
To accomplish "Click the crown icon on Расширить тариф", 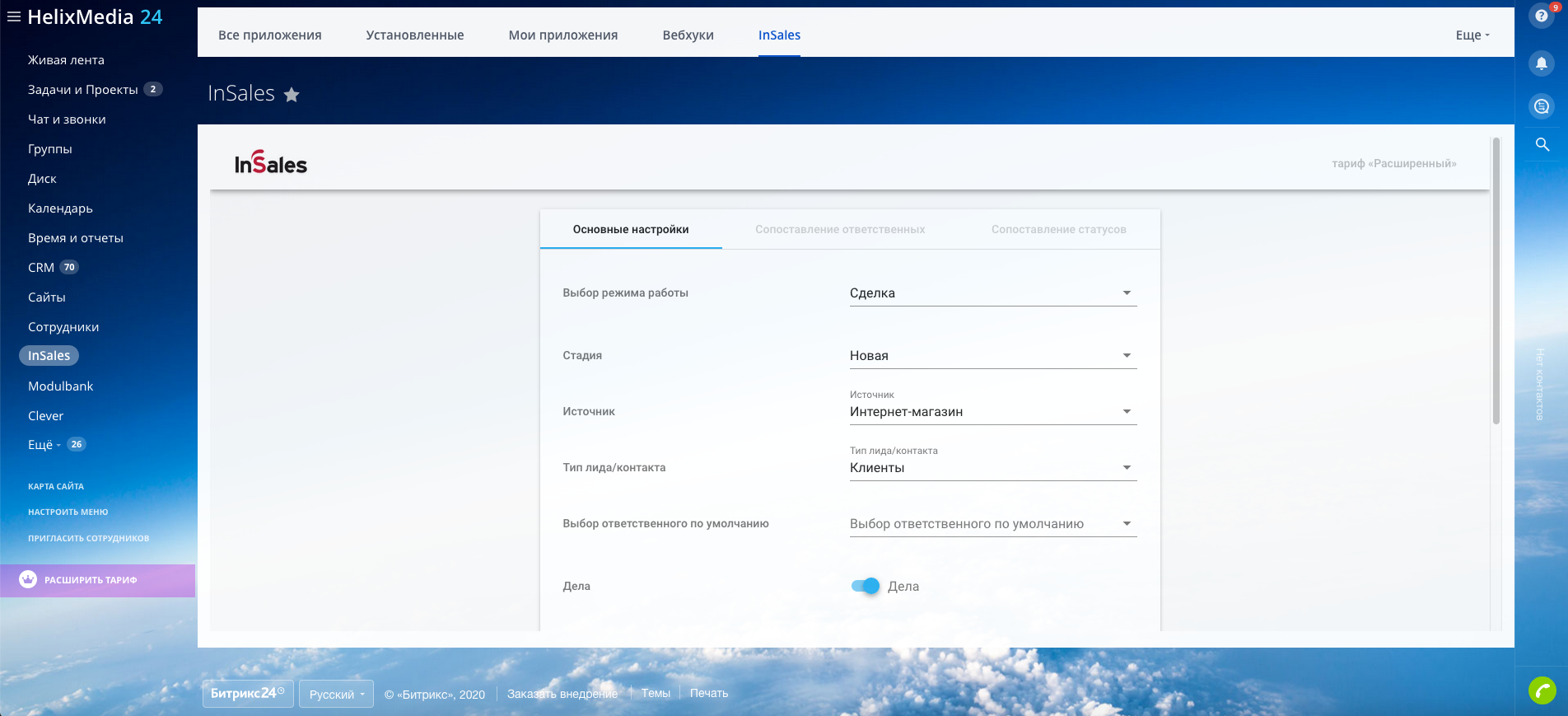I will [x=28, y=579].
